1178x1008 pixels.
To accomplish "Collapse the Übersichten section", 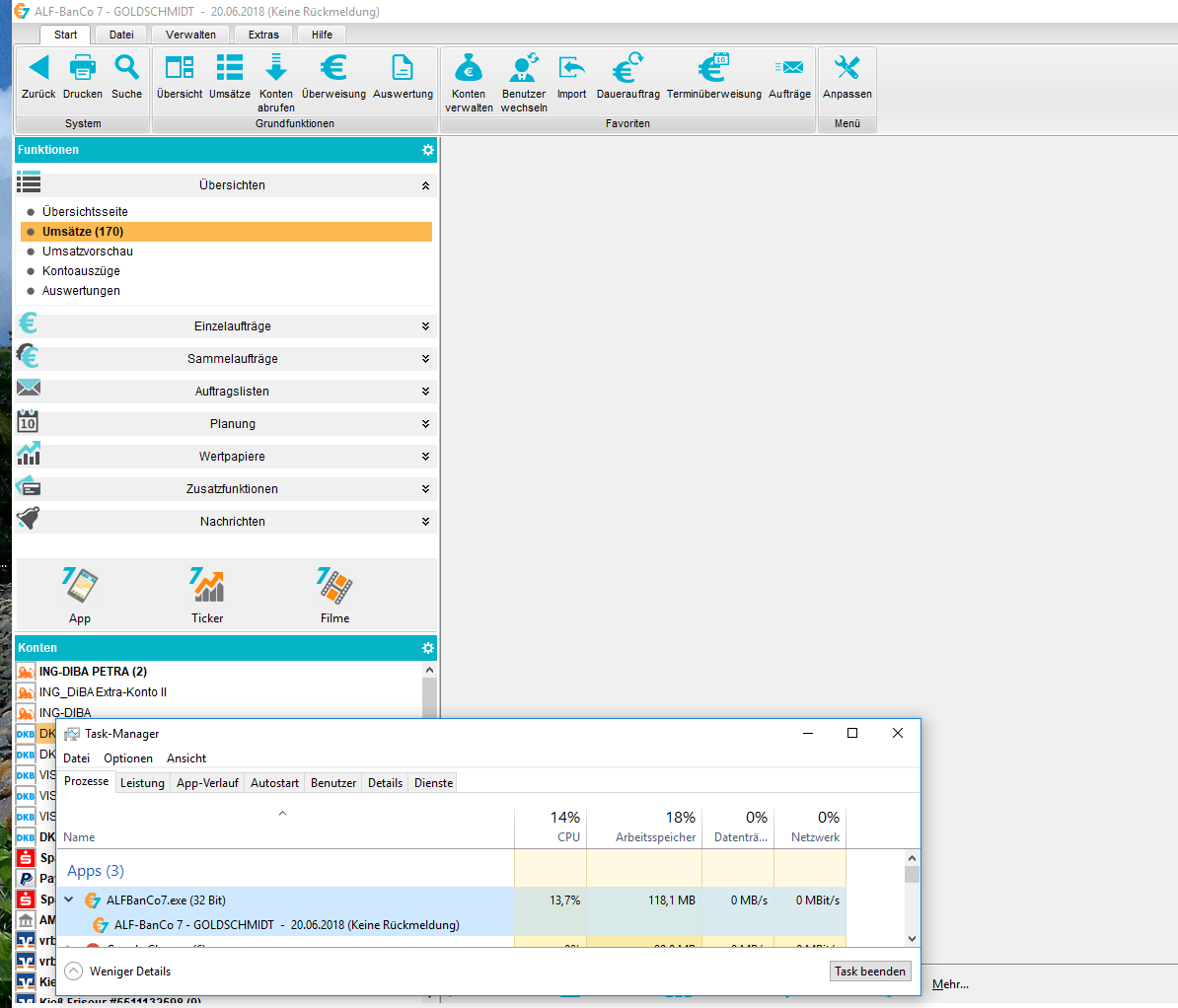I will click(425, 185).
